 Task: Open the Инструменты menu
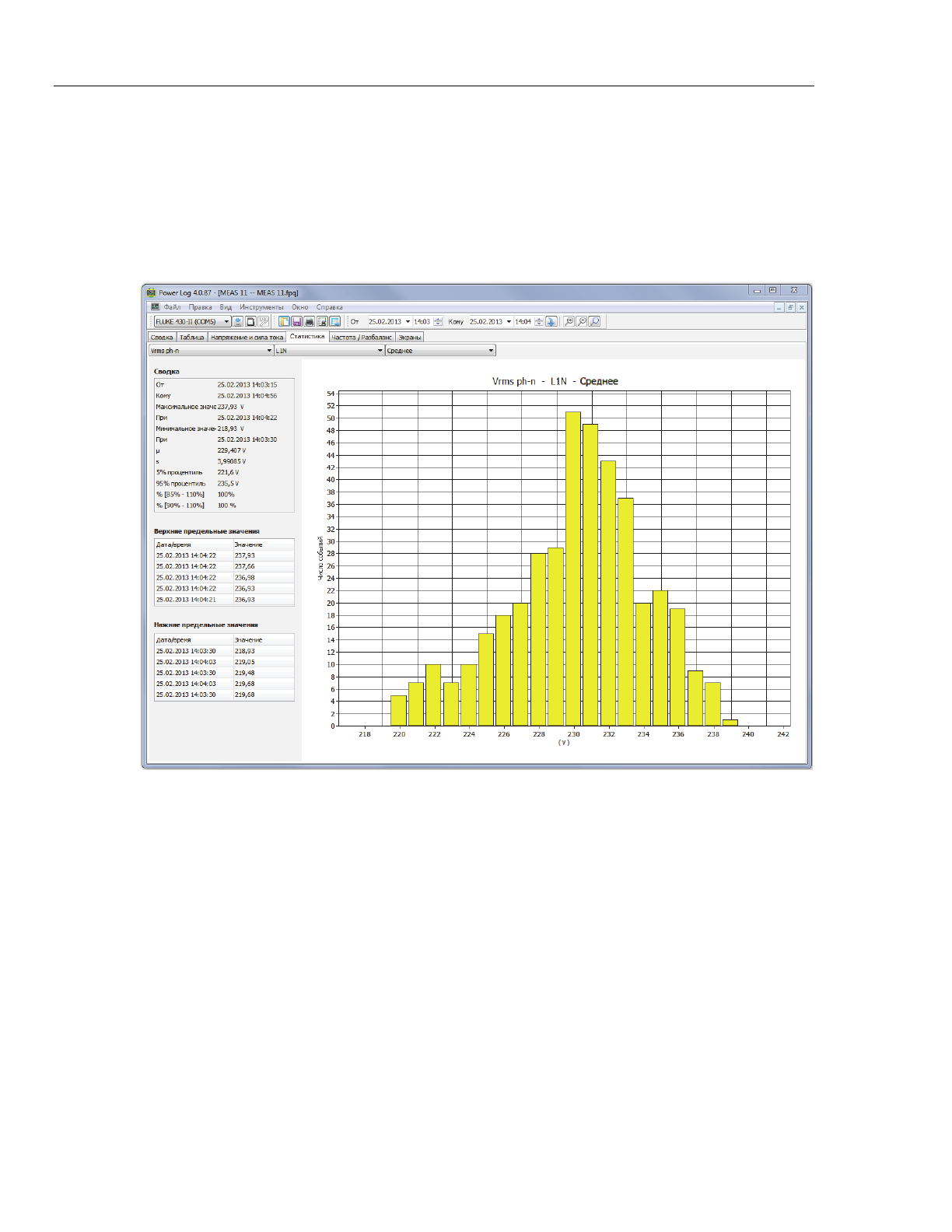[x=261, y=307]
